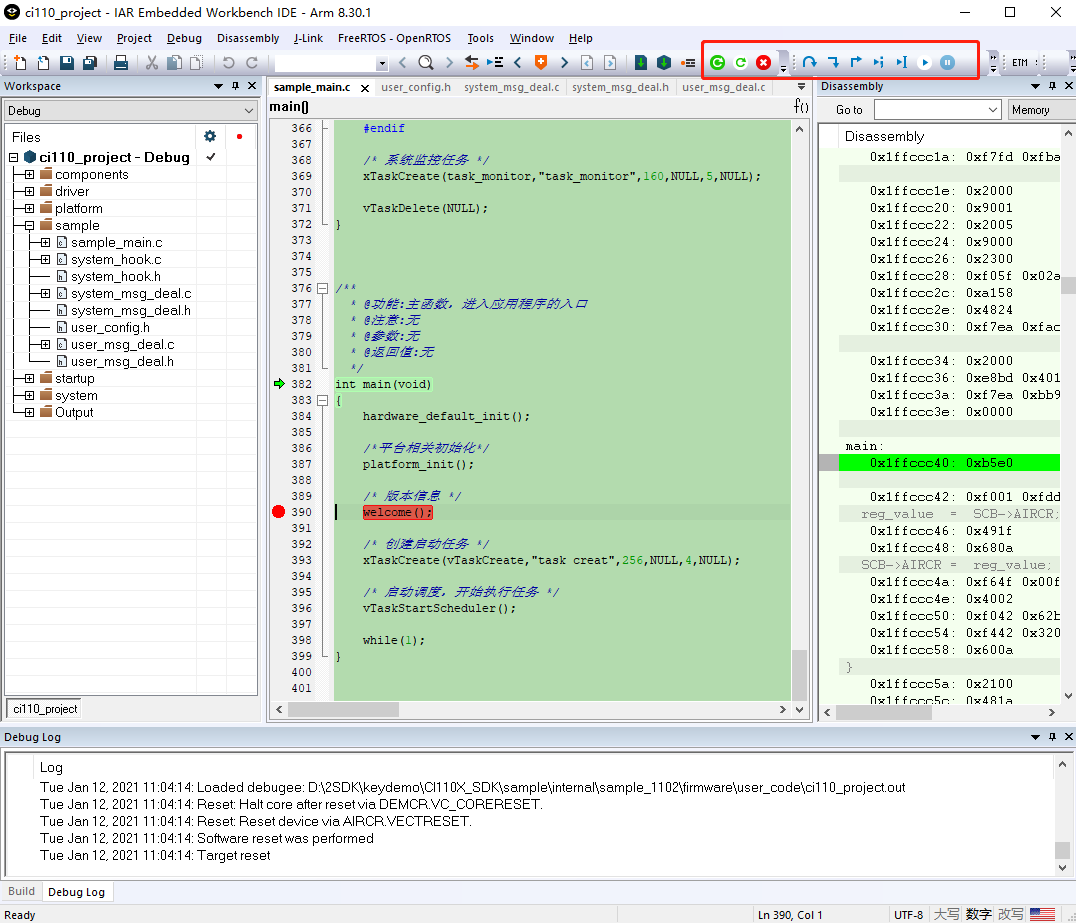Click the toolbar Toggle Breakpoint icon
The width and height of the screenshot is (1076, 923).
[x=688, y=63]
